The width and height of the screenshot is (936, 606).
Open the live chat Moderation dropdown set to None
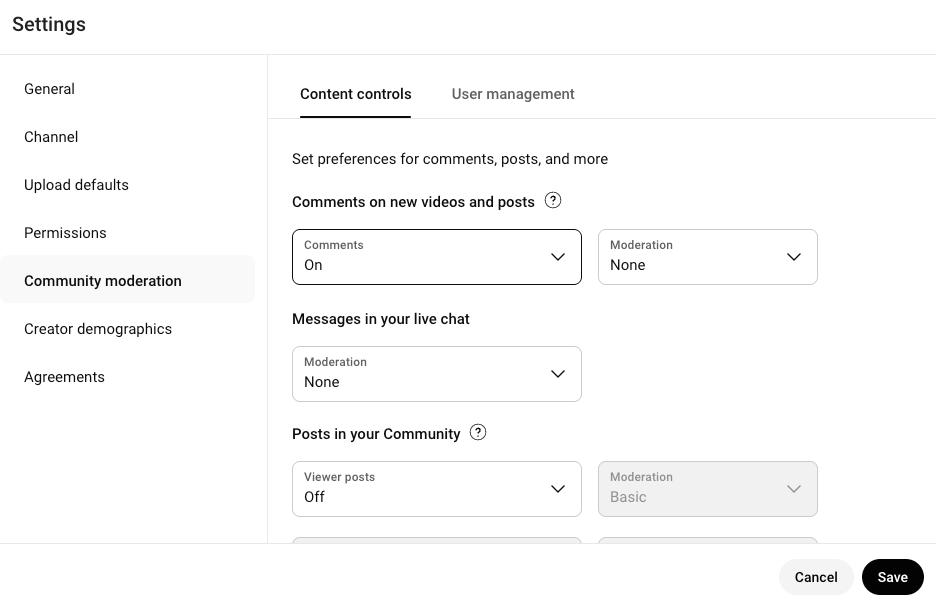click(x=437, y=373)
